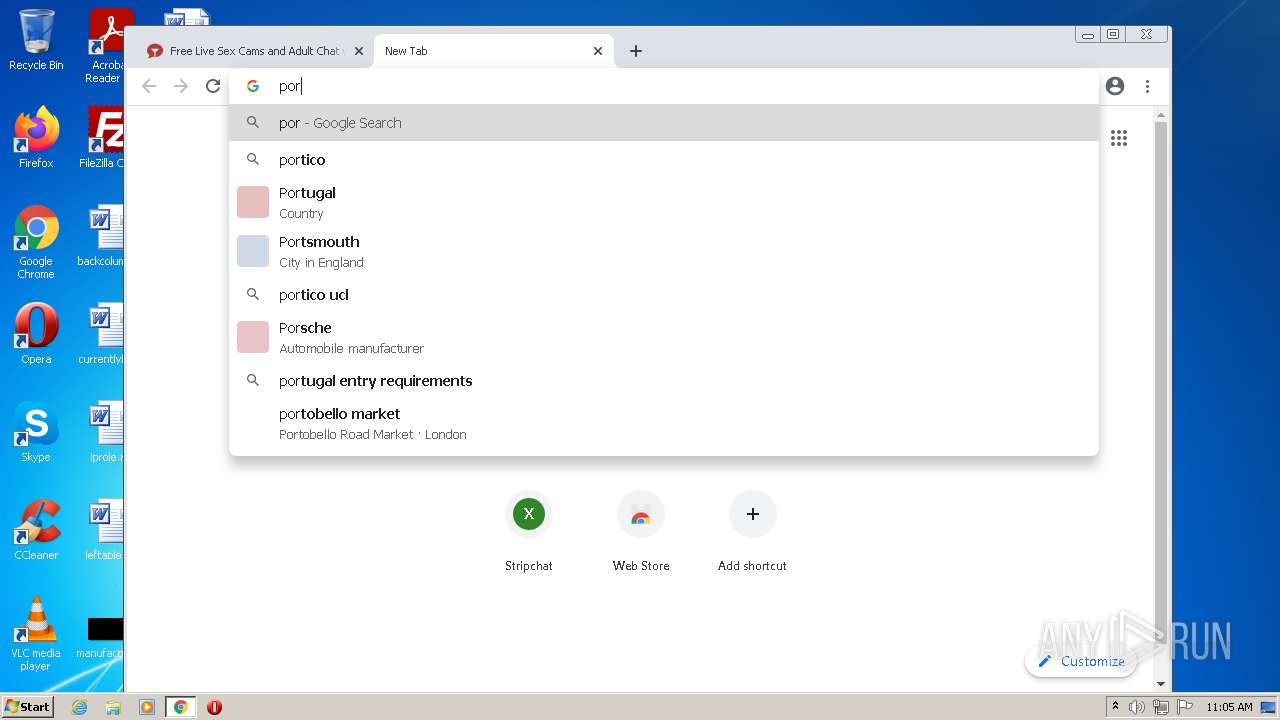Go forward with the forward arrow
This screenshot has height=720, width=1280.
(x=181, y=86)
